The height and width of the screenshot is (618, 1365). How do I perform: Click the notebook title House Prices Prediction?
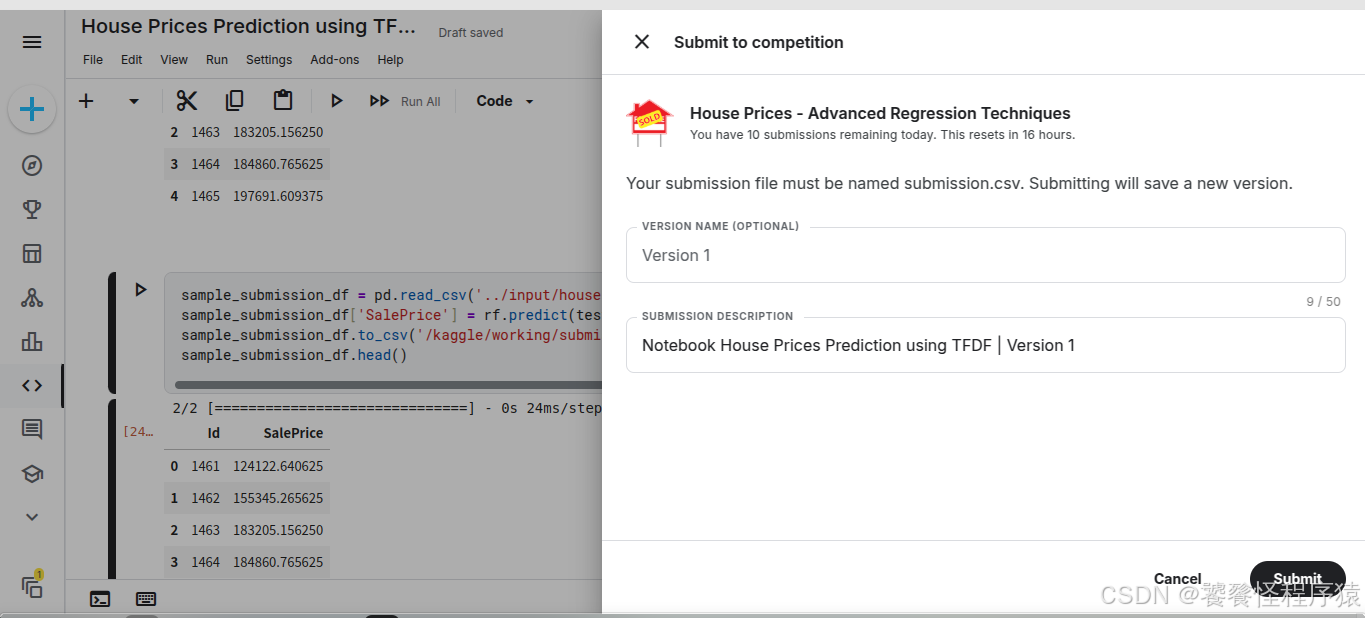[248, 27]
